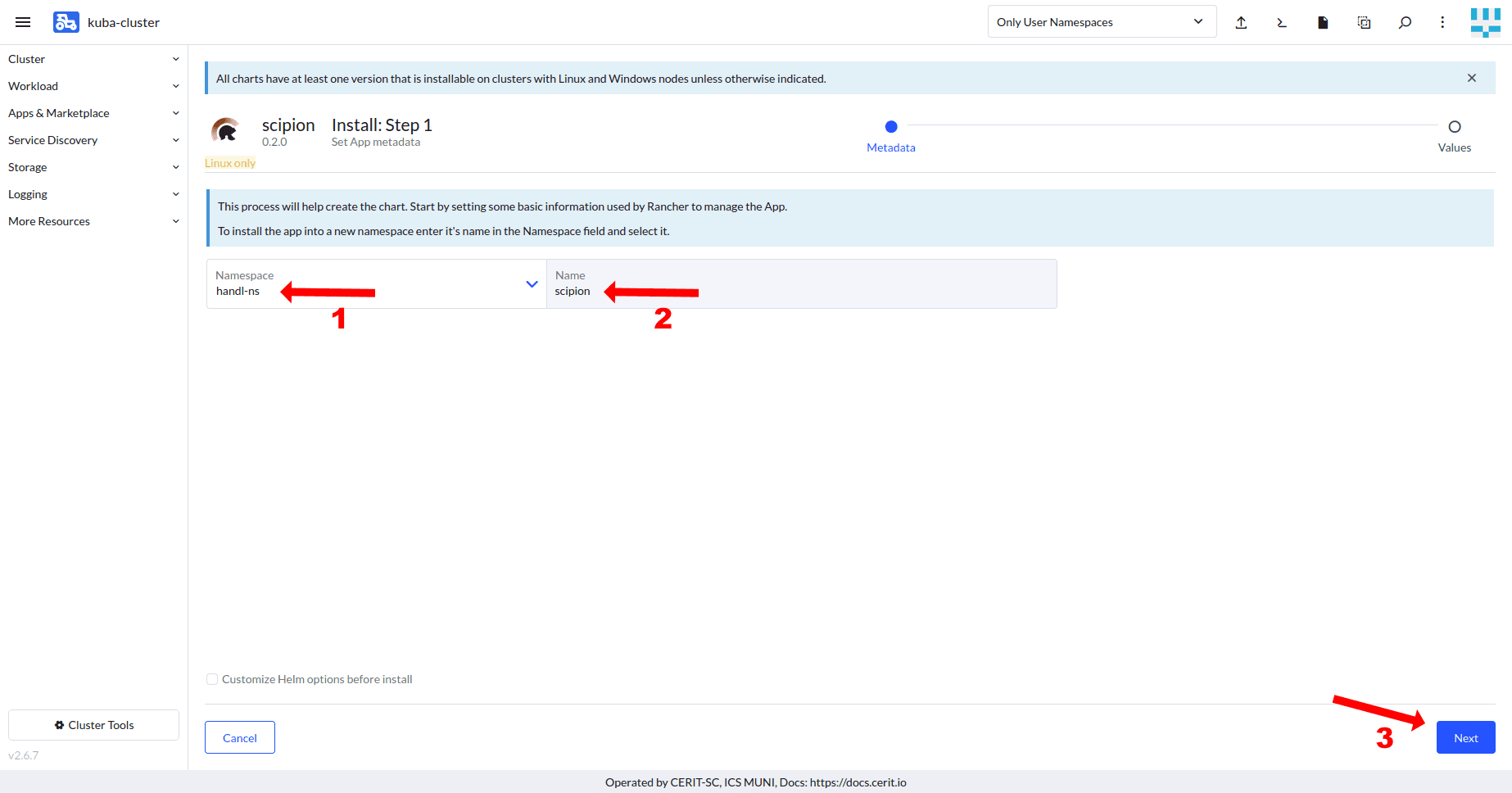1512x793 pixels.
Task: Copy KubeConfig to clipboard icon
Action: coord(1364,22)
